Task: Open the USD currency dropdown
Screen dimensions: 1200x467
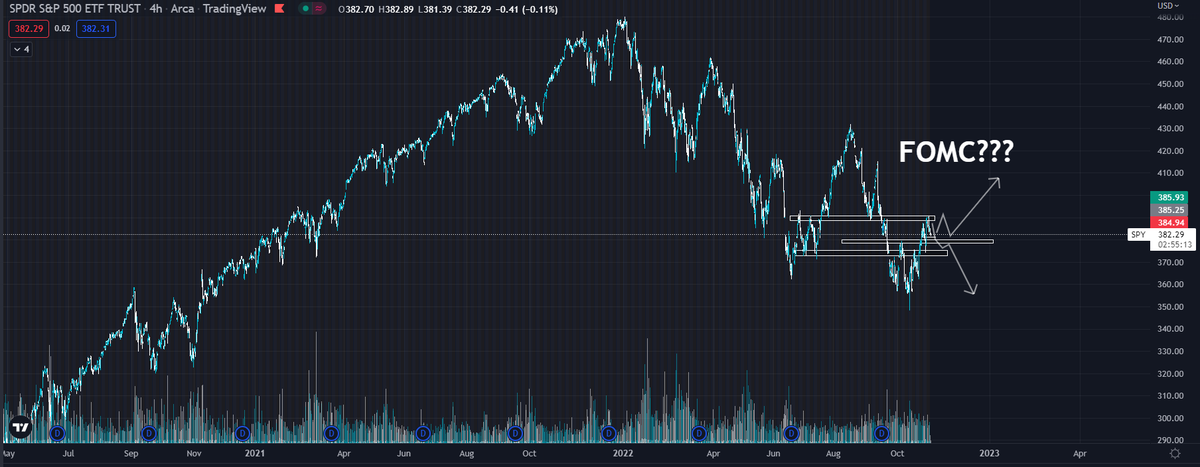Action: pyautogui.click(x=1167, y=6)
